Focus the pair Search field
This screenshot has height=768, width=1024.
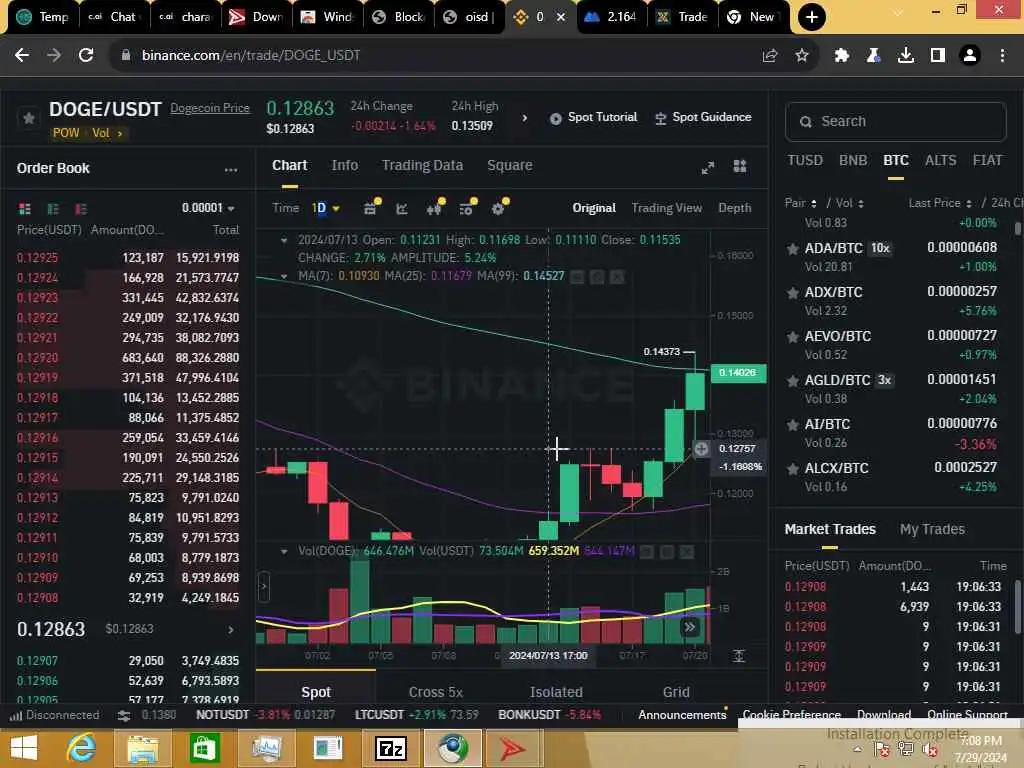coord(895,121)
